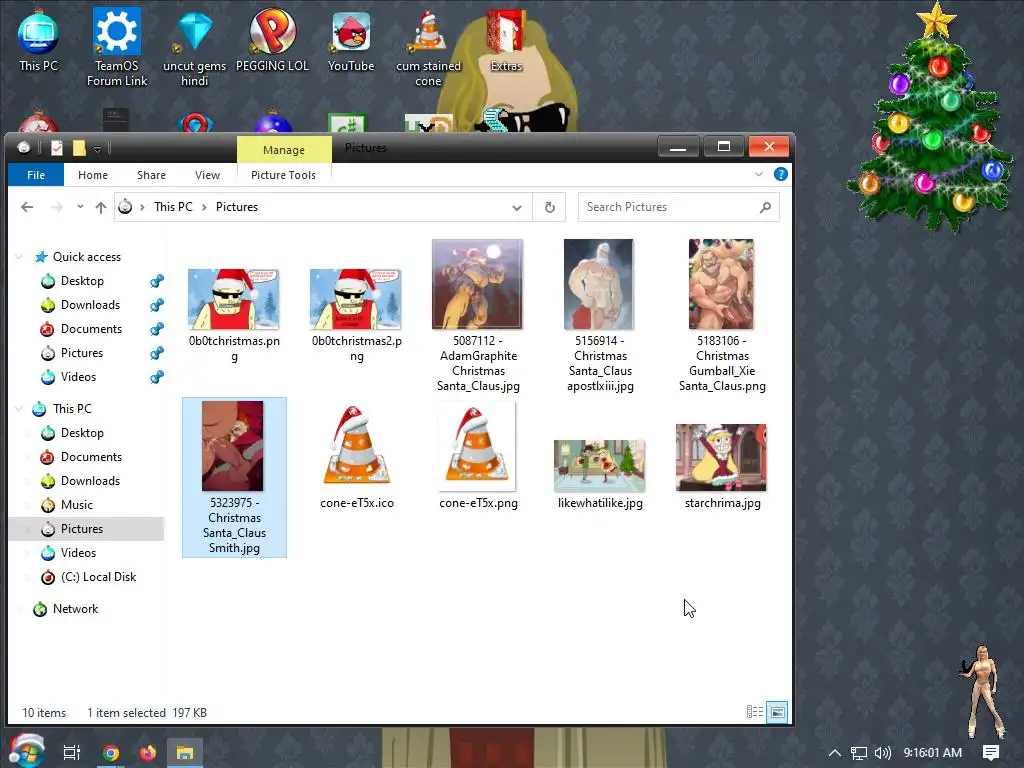The height and width of the screenshot is (768, 1024).
Task: Click the TeamOS Forum Link desktop icon
Action: pos(117,47)
